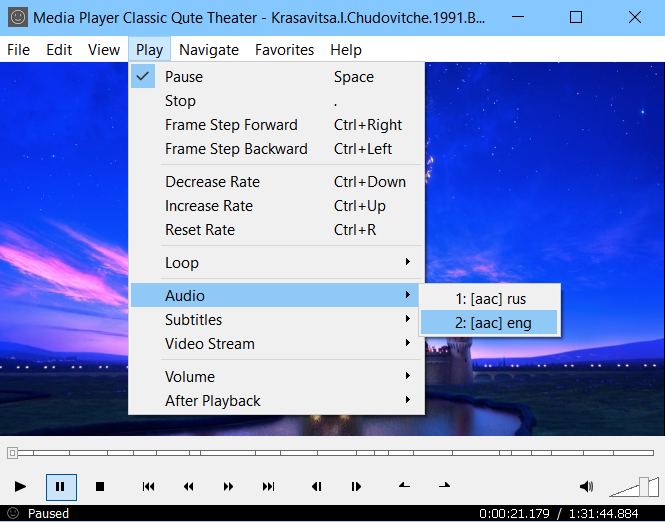Open the Navigate menu
The height and width of the screenshot is (522, 665).
pos(209,50)
